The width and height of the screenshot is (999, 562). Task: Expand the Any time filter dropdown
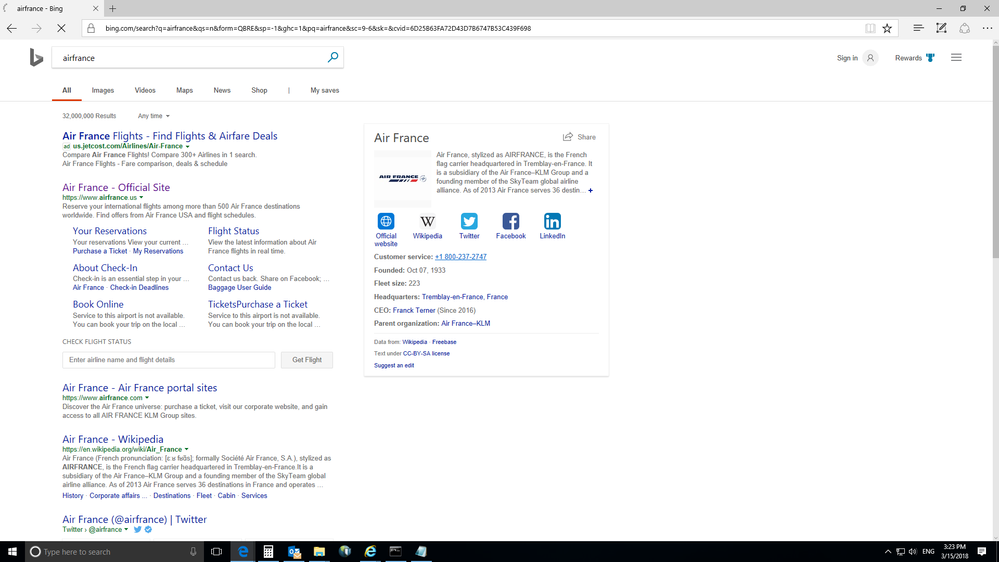coord(153,116)
